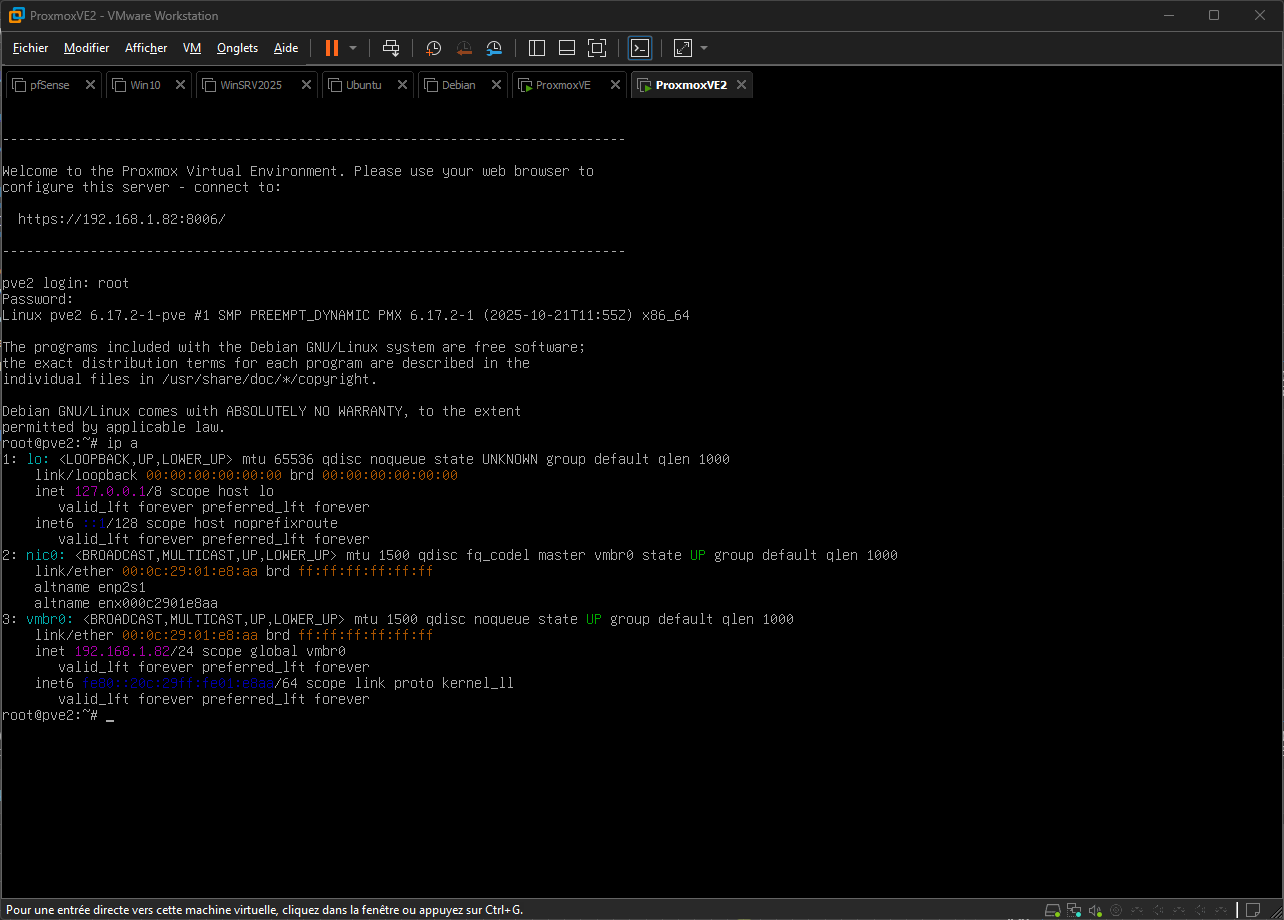Screen dimensions: 1284x920
Task: Click the network adapter status icon
Action: (1074, 910)
